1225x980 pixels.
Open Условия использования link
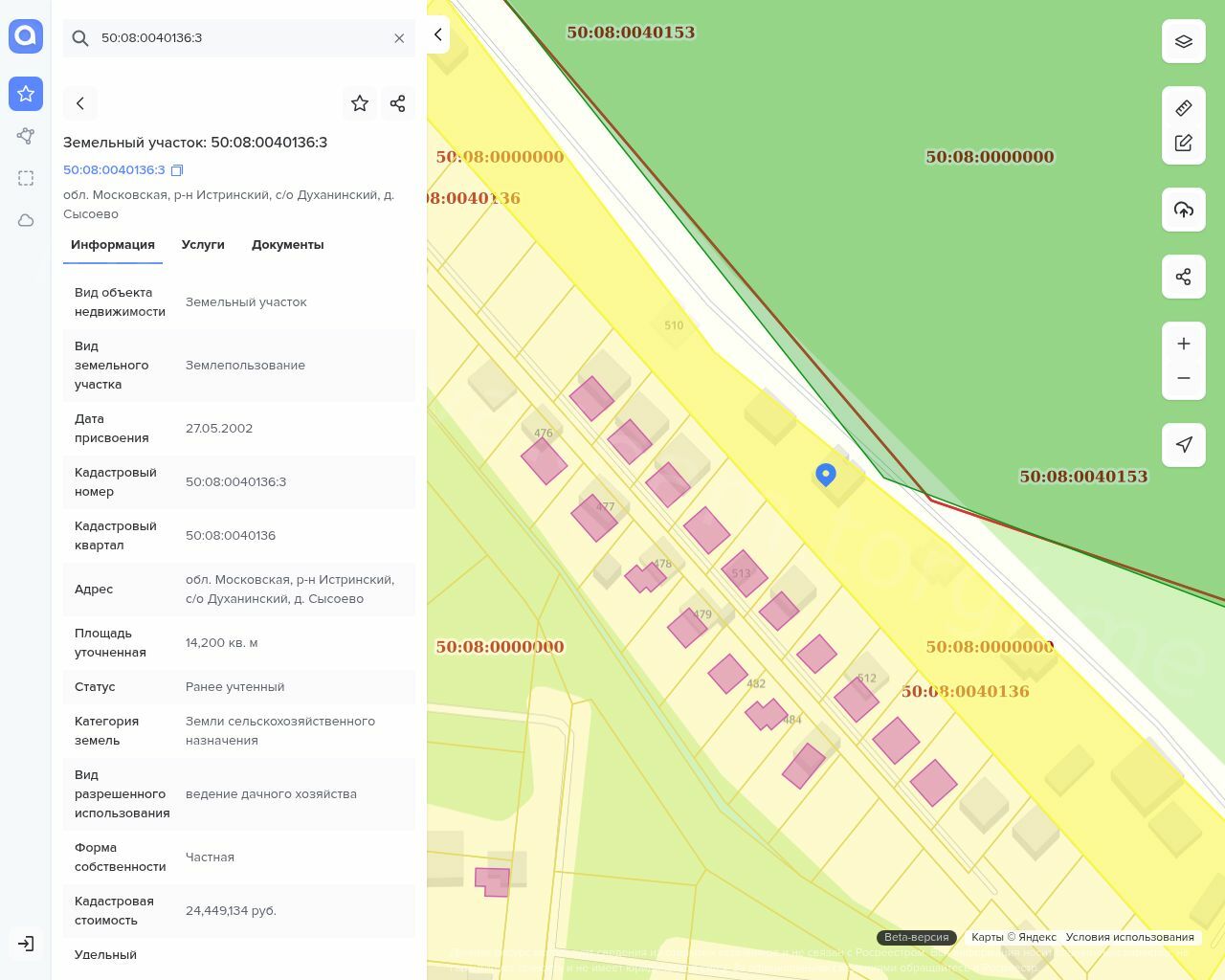pyautogui.click(x=1129, y=938)
